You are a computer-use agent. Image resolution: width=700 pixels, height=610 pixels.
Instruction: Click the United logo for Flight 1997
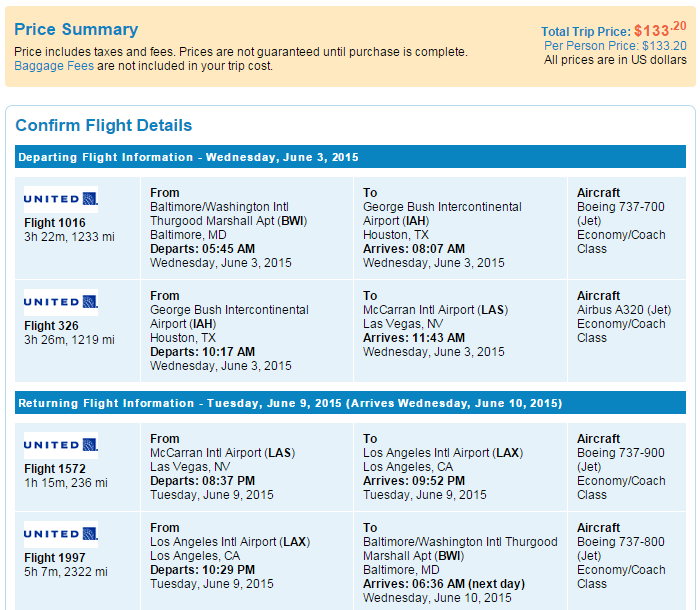61,534
